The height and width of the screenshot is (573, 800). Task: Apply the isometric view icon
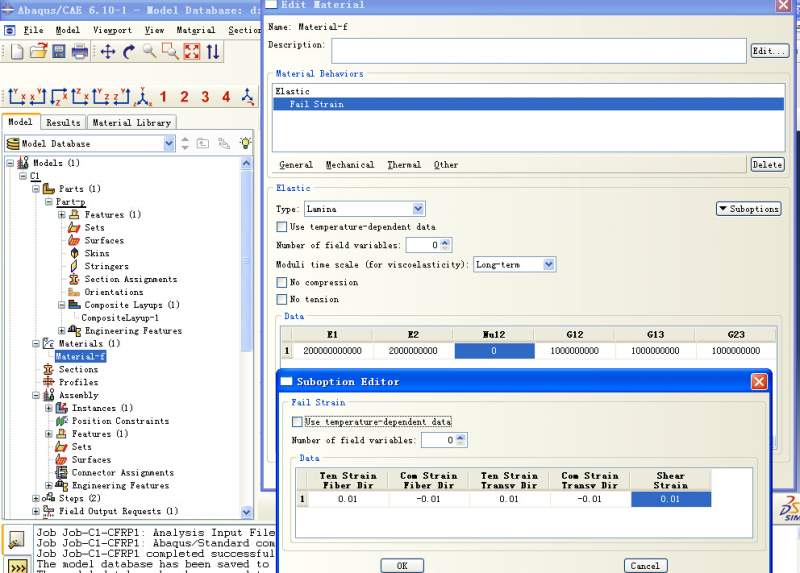144,97
